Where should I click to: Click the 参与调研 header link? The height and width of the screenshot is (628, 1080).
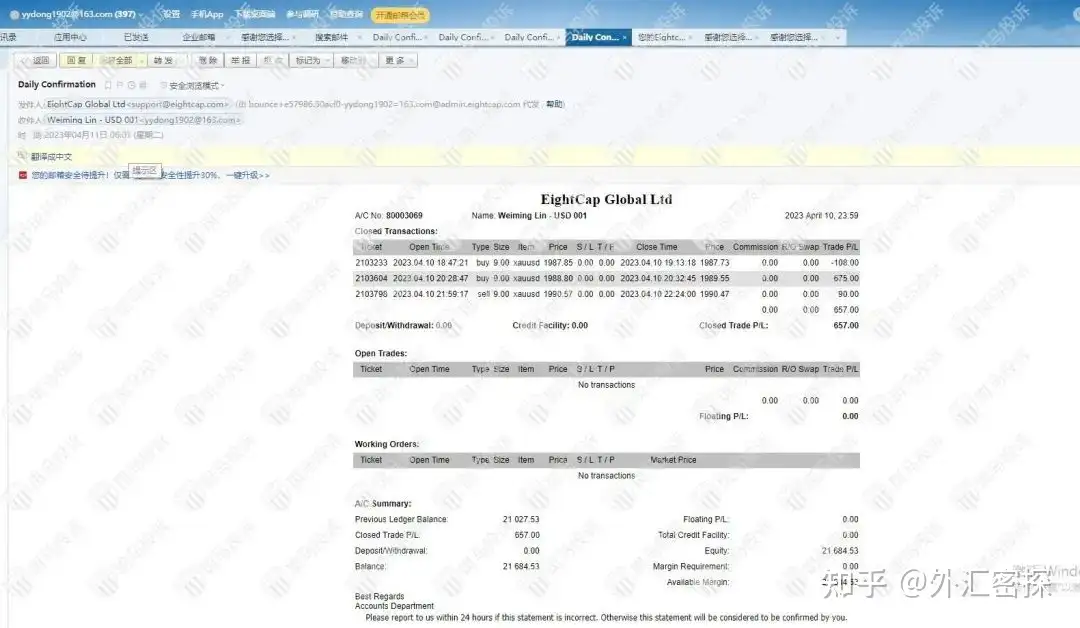click(302, 14)
